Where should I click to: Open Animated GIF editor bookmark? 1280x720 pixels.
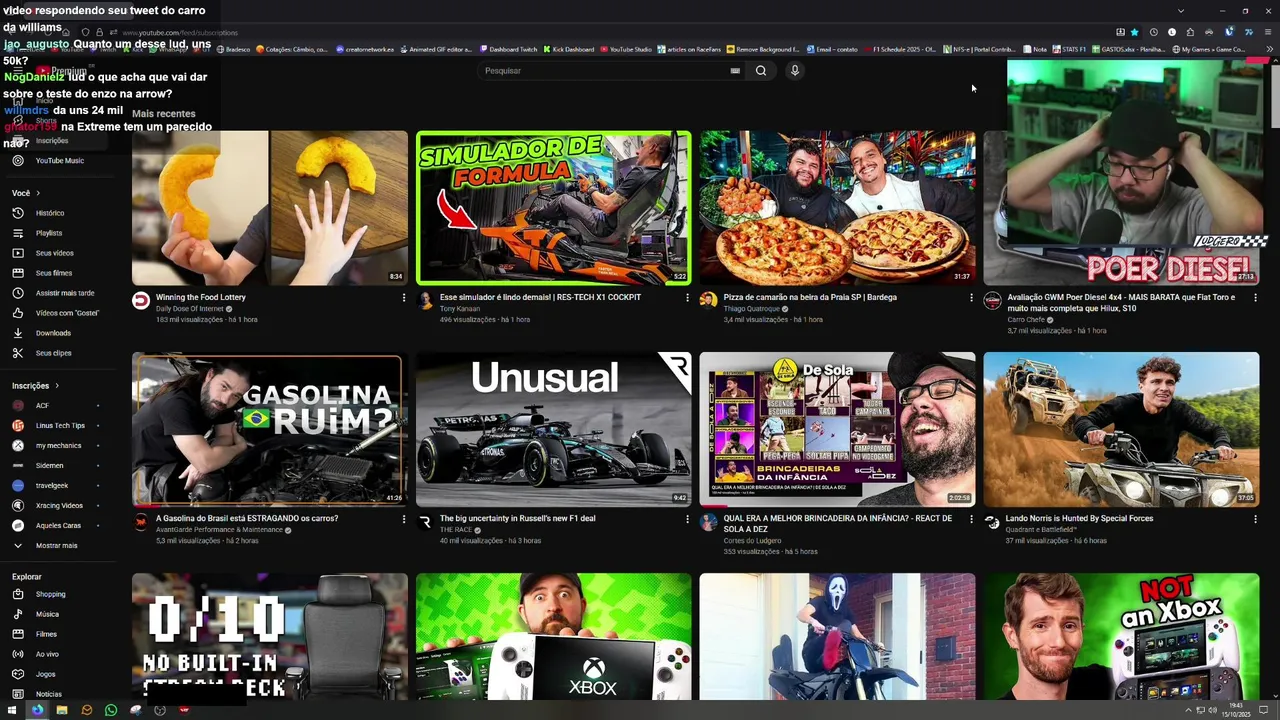coord(435,49)
